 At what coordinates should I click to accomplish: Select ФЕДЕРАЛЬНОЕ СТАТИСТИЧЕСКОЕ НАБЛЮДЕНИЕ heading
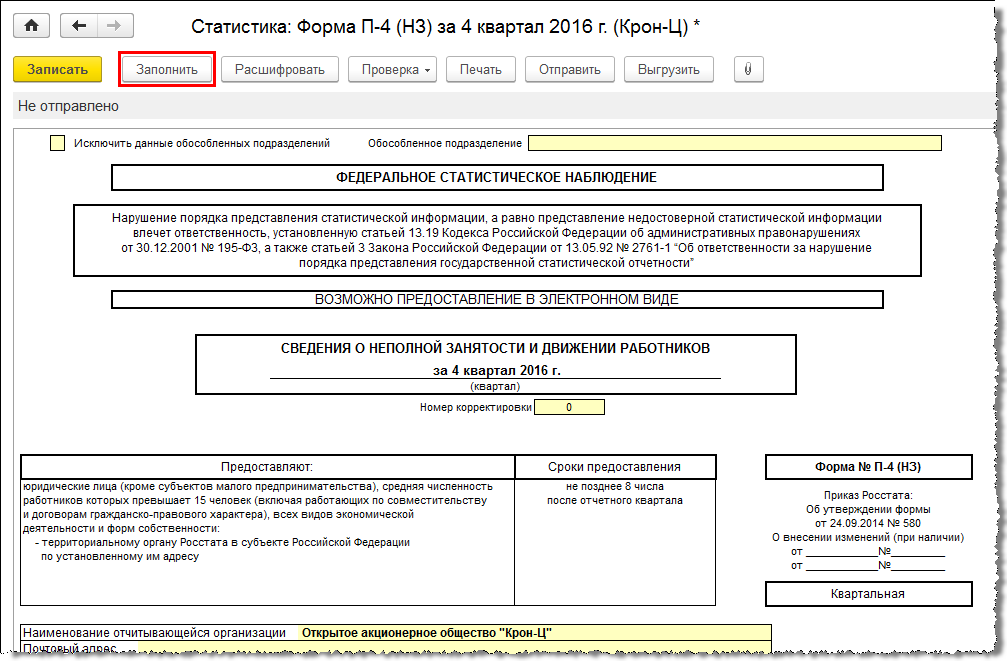[x=497, y=178]
